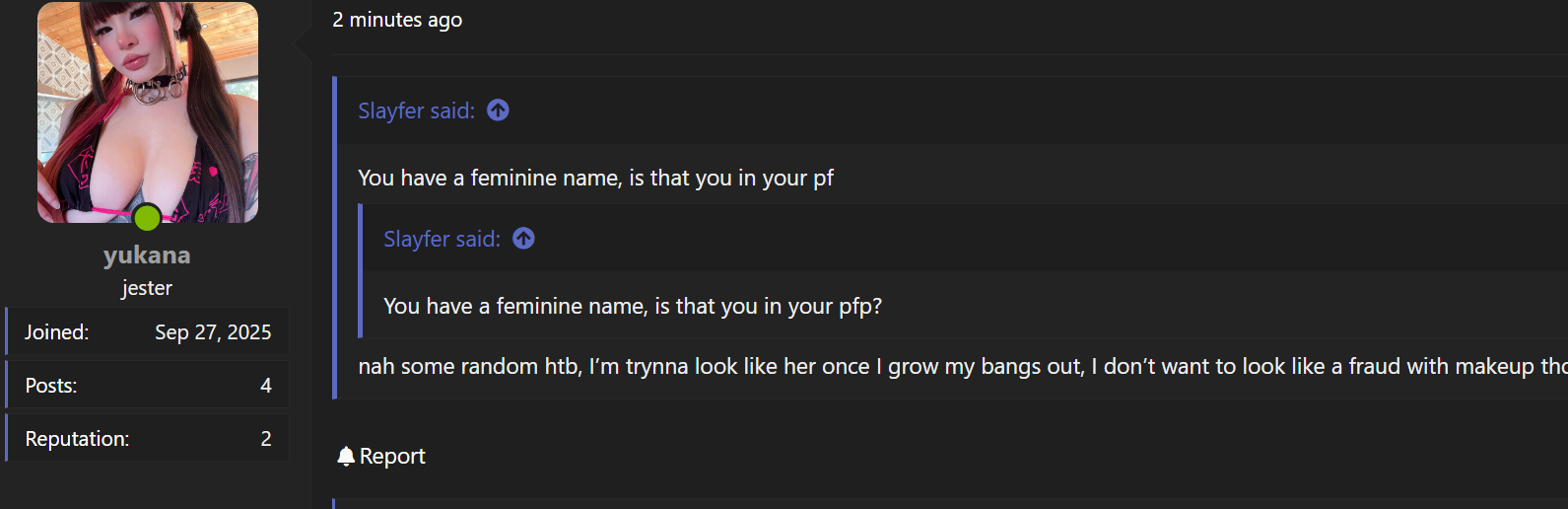Viewport: 1568px width, 509px height.
Task: Open the yukana username profile link
Action: [x=147, y=255]
